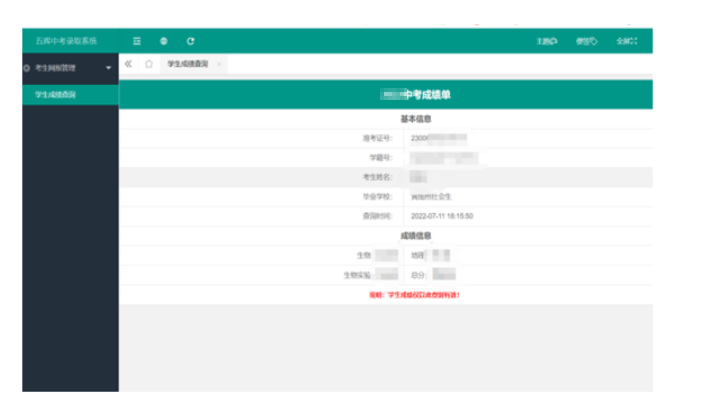Image resolution: width=707 pixels, height=414 pixels.
Task: Click the 学籍号 label
Action: (x=381, y=158)
